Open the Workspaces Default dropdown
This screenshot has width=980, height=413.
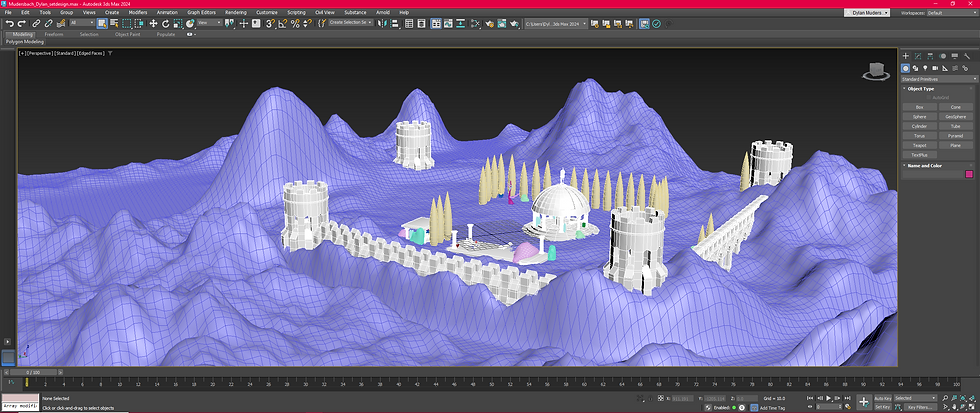tap(950, 13)
